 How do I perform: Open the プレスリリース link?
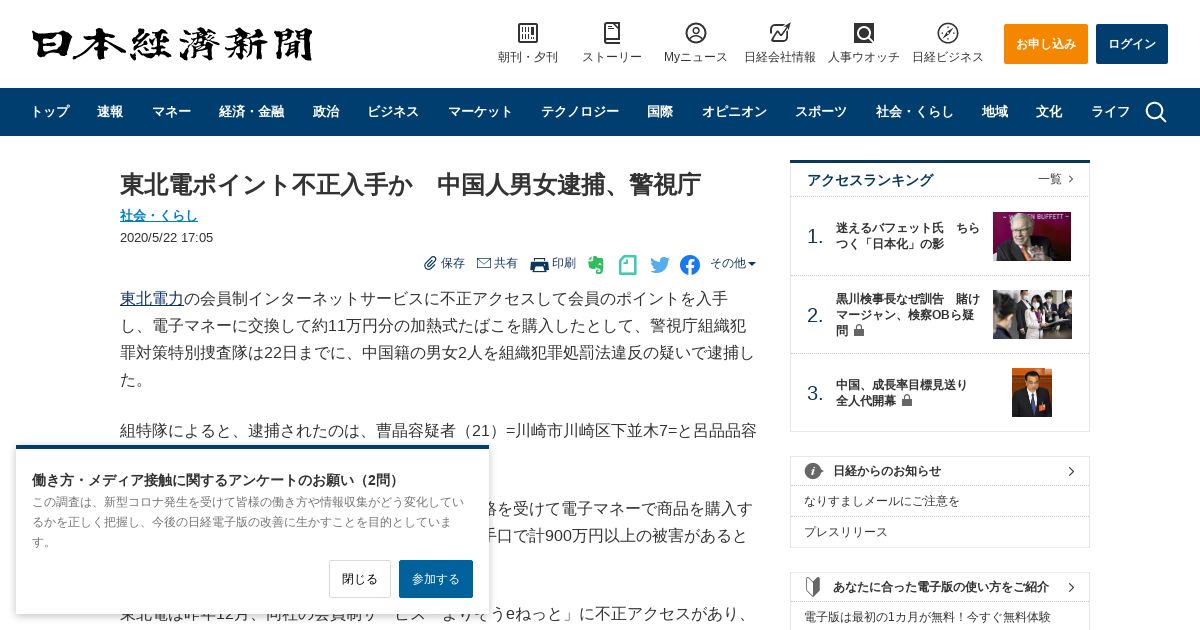[x=846, y=532]
